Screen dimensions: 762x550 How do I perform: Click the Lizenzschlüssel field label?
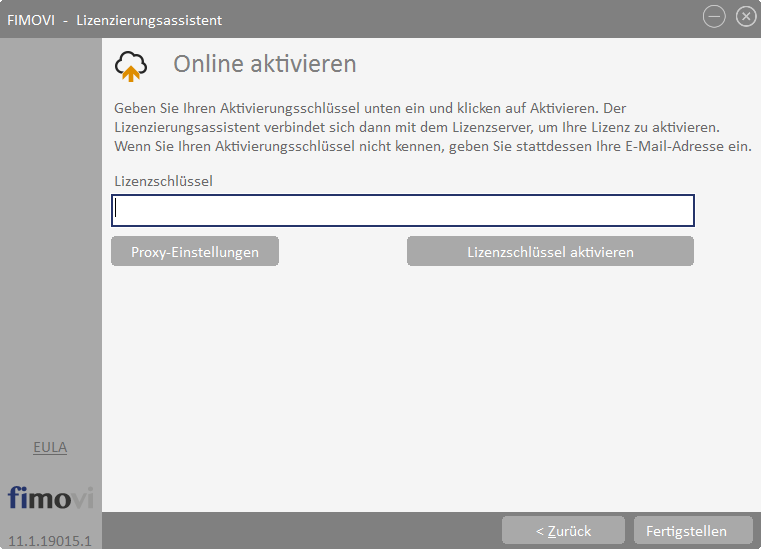coord(163,181)
